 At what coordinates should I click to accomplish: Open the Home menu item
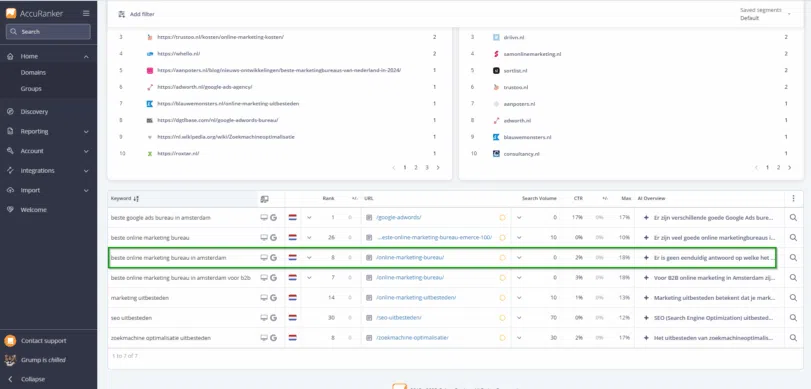point(29,56)
